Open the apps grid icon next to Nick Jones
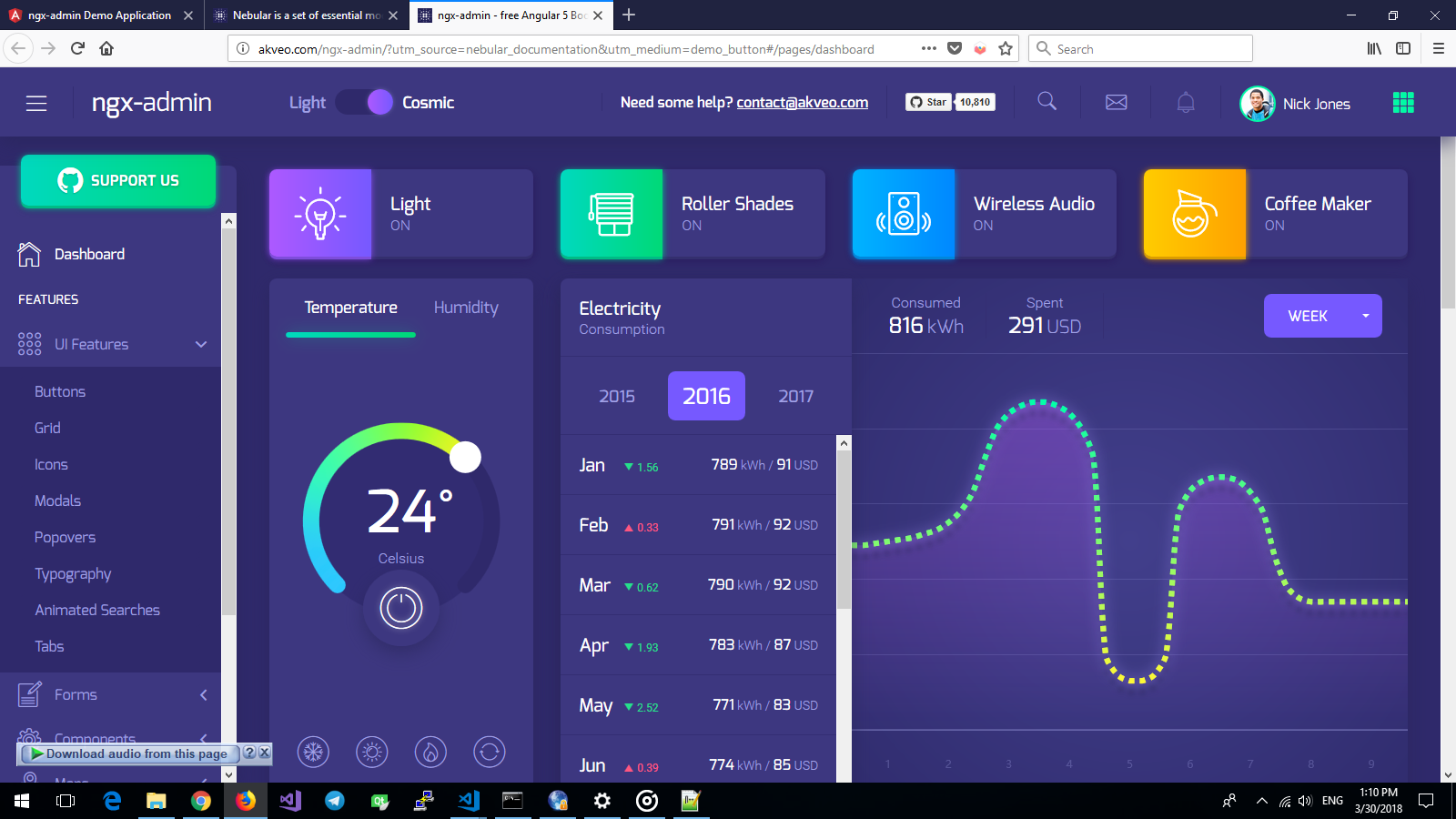Screen dimensions: 1456x819 click(x=1403, y=102)
